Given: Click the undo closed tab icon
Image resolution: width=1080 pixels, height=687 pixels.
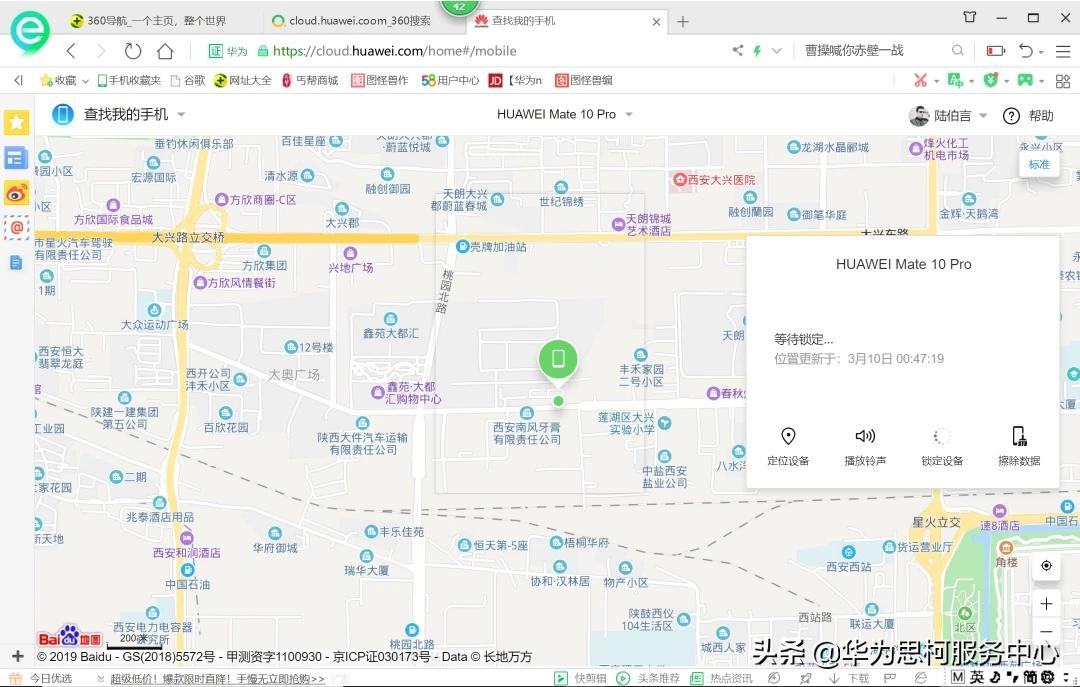Looking at the screenshot, I should (1026, 50).
